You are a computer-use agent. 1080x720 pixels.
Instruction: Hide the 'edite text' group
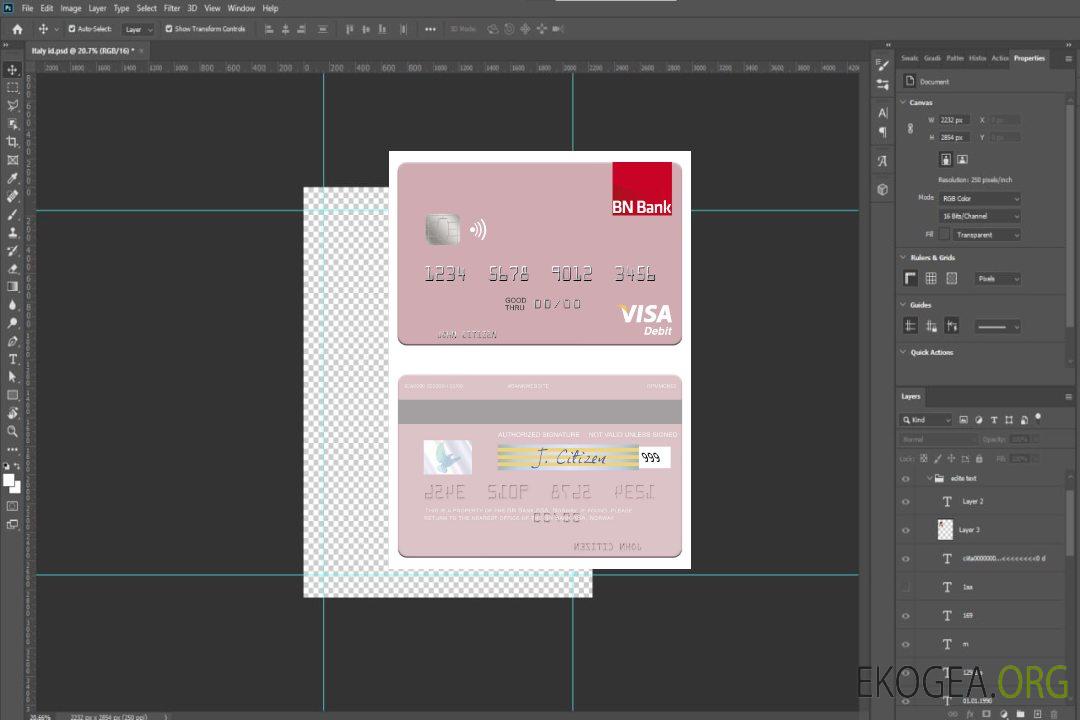pyautogui.click(x=906, y=479)
